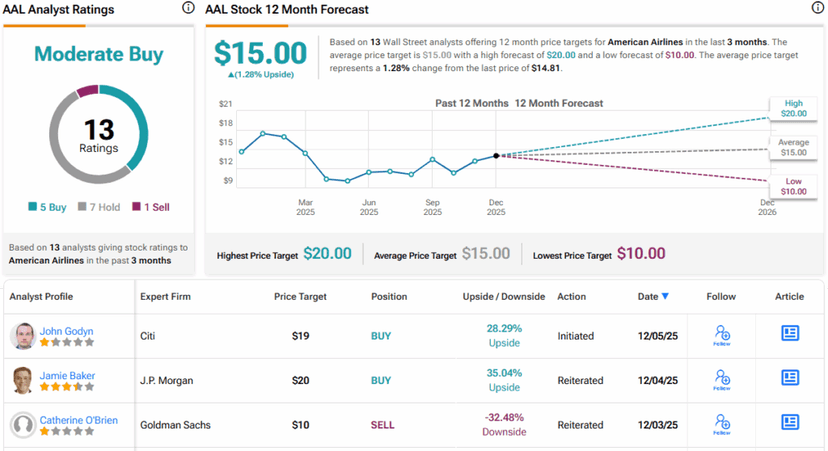The height and width of the screenshot is (451, 828).
Task: Click the High $20.00 forecast label
Action: point(794,108)
